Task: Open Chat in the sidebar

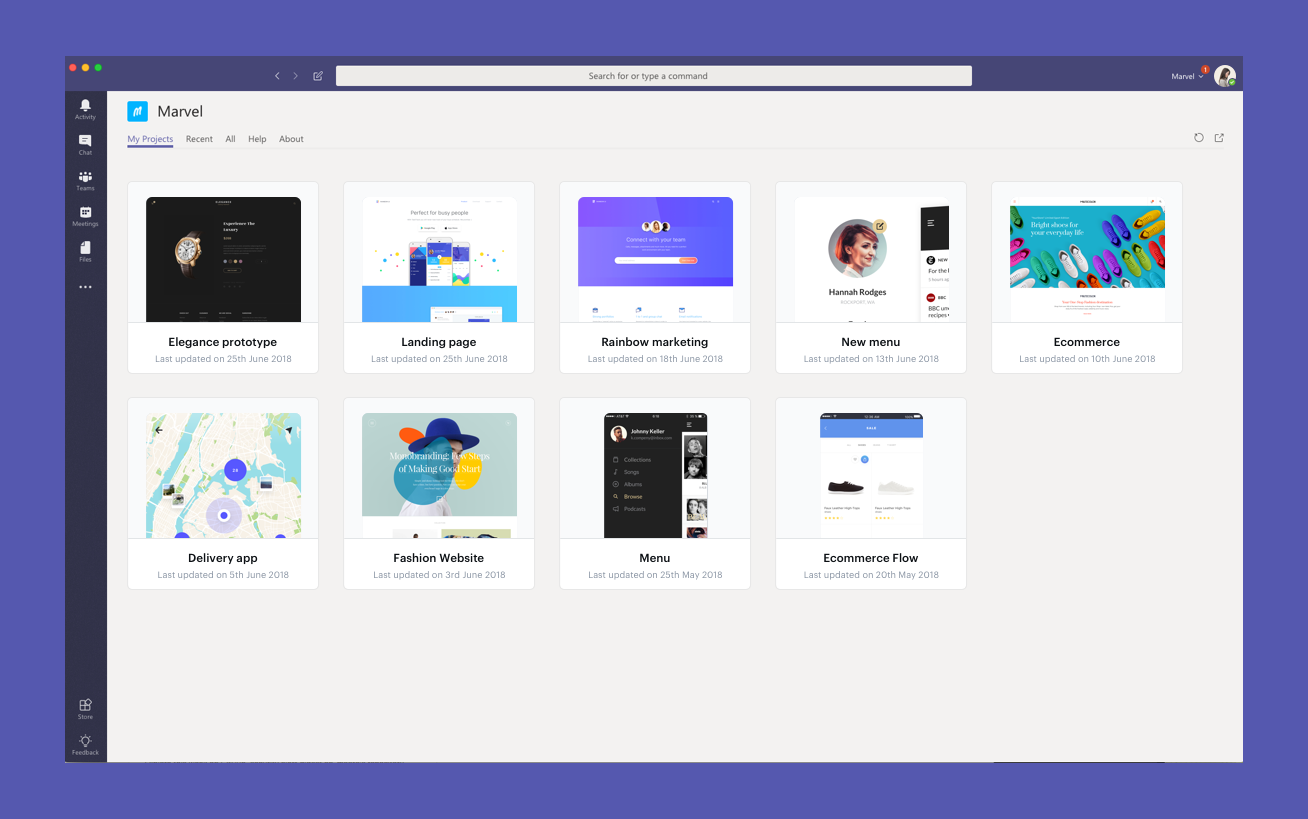Action: (x=85, y=142)
